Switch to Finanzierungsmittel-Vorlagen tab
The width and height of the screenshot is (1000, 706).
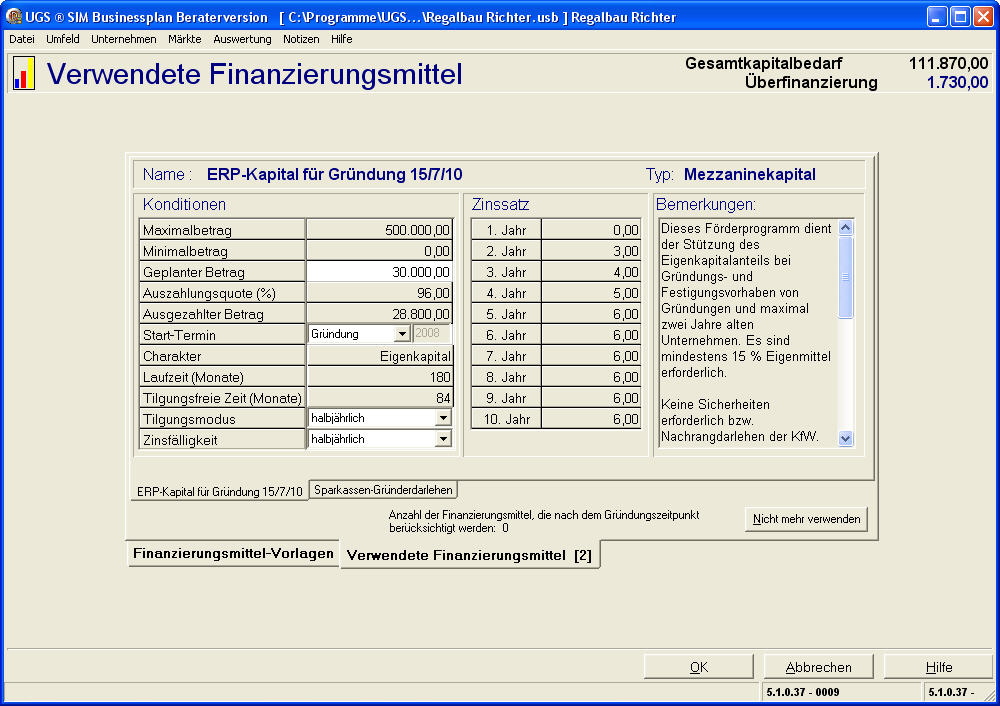point(233,553)
